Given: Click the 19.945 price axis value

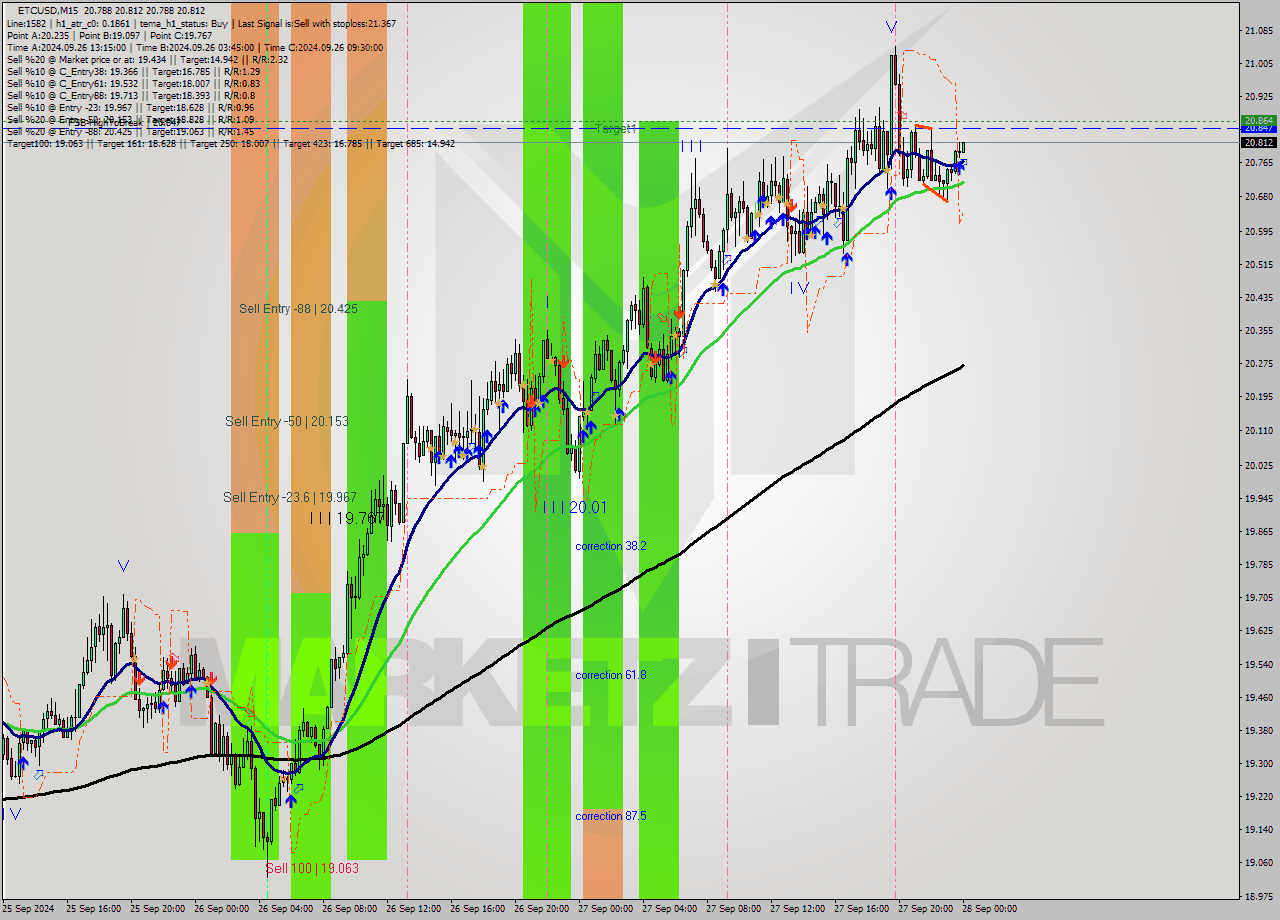Looking at the screenshot, I should click(1258, 498).
